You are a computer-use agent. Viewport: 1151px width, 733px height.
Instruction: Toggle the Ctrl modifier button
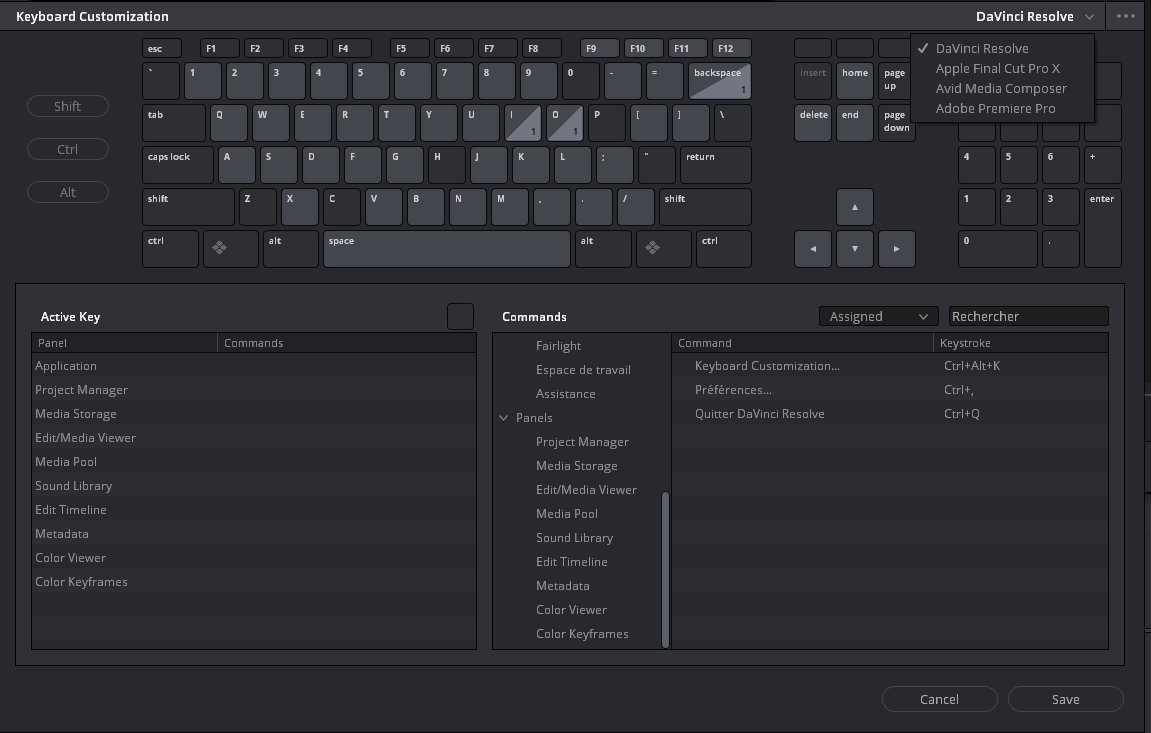click(x=68, y=149)
